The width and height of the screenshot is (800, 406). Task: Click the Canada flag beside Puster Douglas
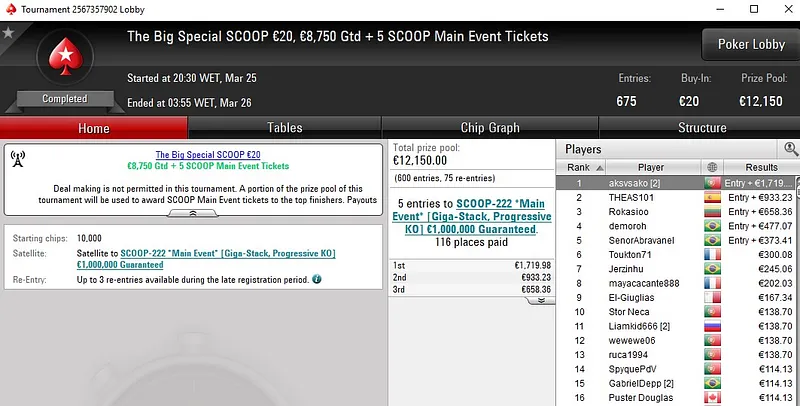(712, 398)
